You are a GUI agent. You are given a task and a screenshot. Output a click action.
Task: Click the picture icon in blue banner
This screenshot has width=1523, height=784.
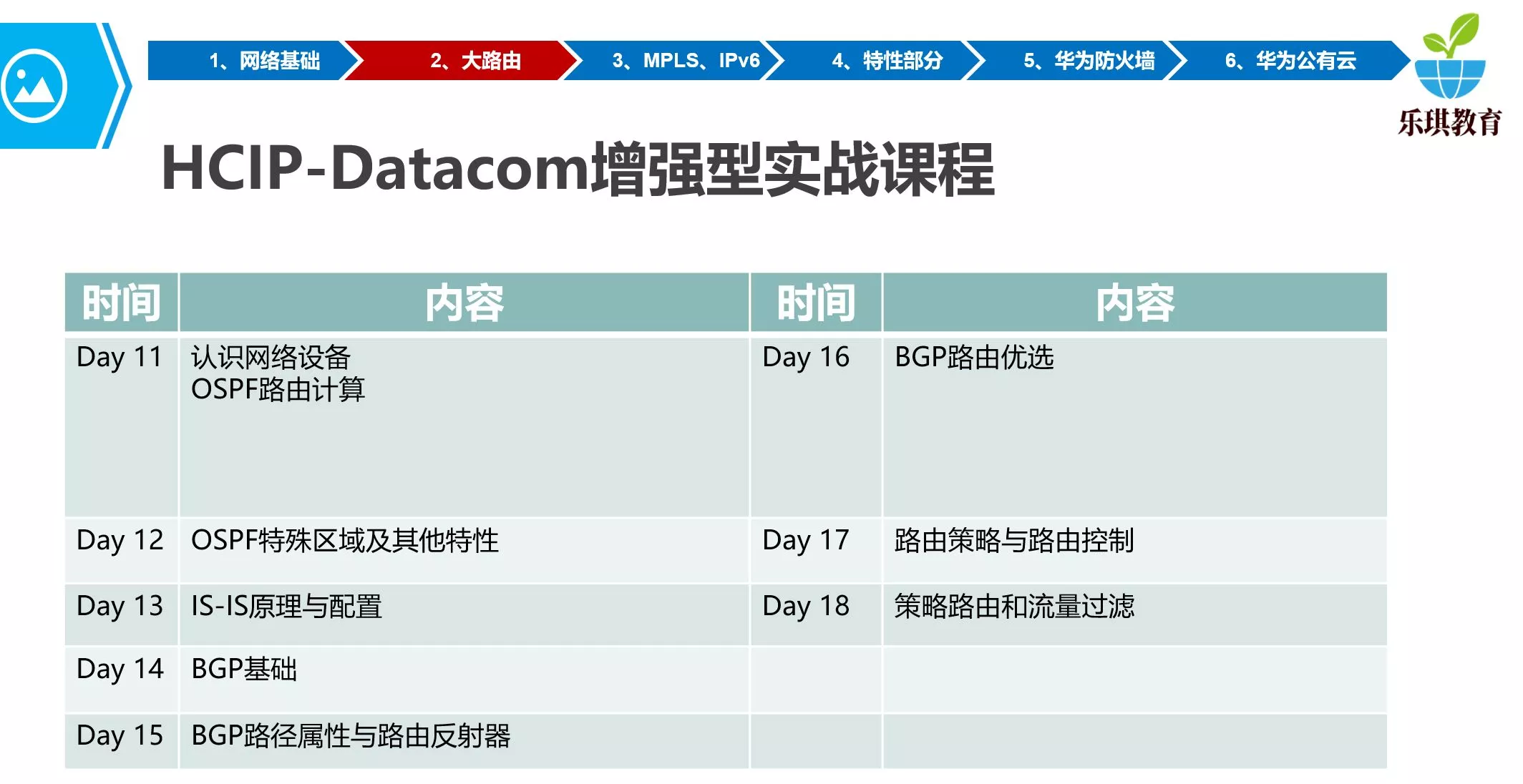click(34, 86)
